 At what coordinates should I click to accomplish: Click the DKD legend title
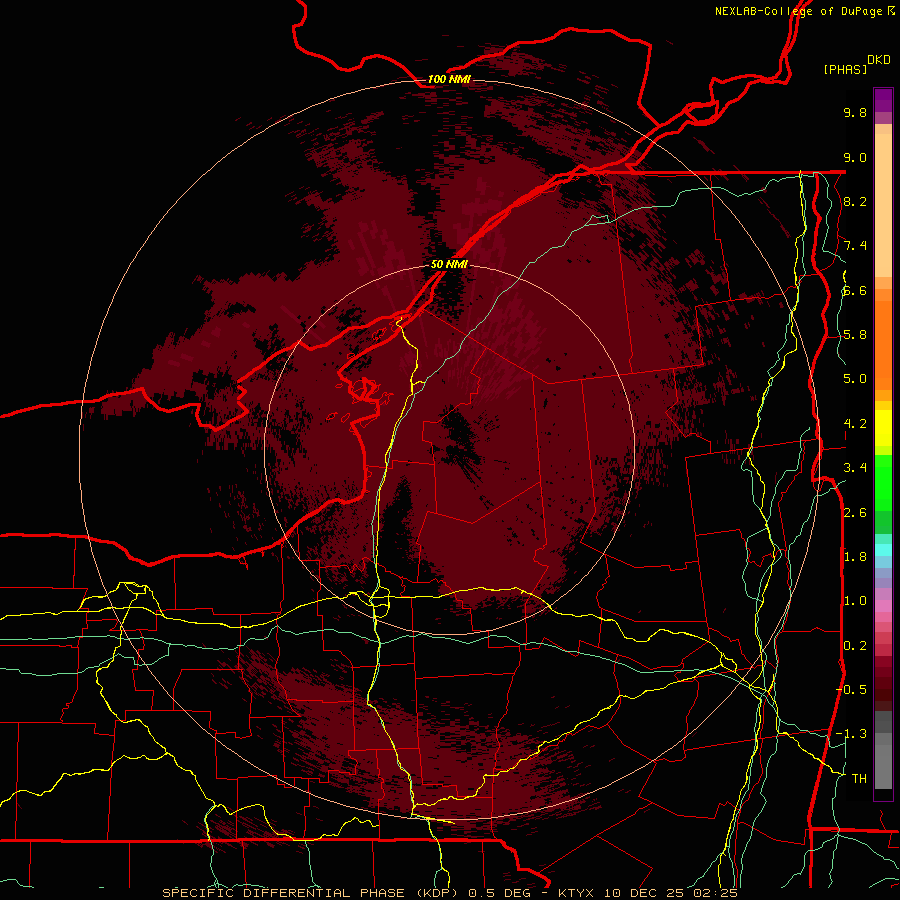(879, 60)
